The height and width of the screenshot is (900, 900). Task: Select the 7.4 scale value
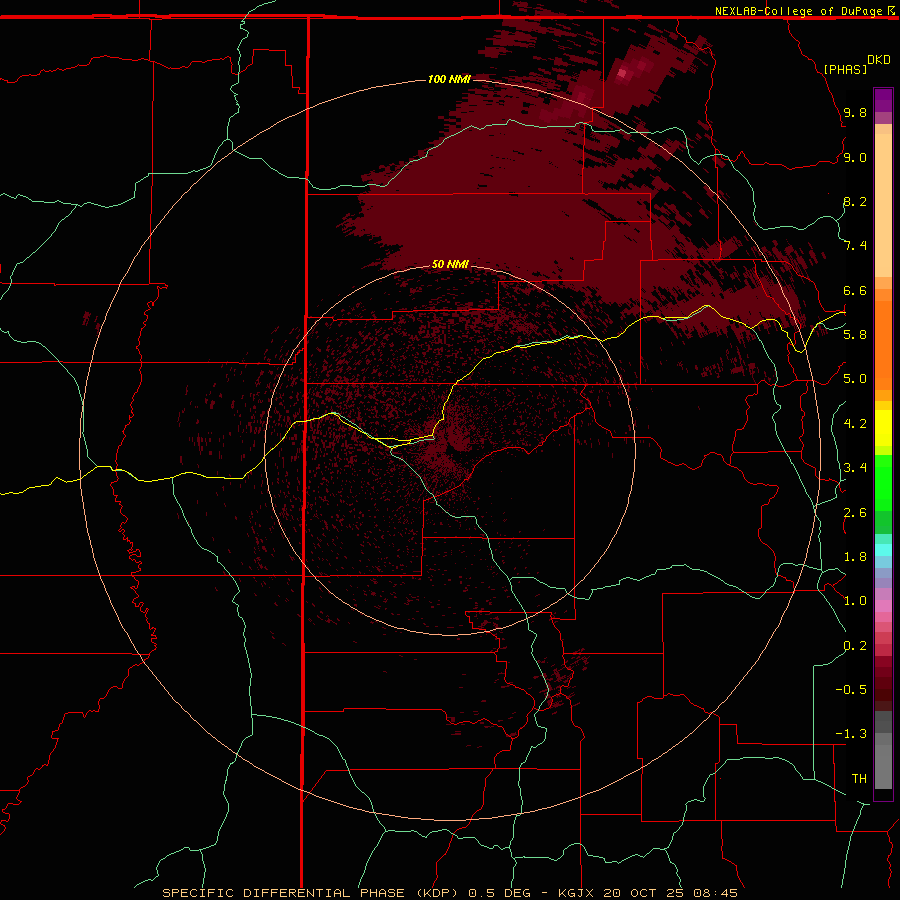pos(855,246)
